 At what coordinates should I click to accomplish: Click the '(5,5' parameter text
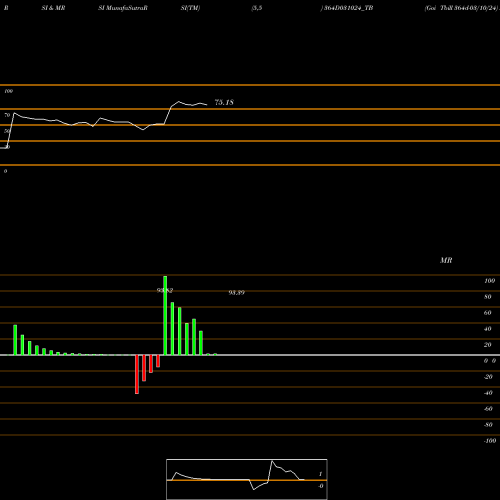coord(257,8)
